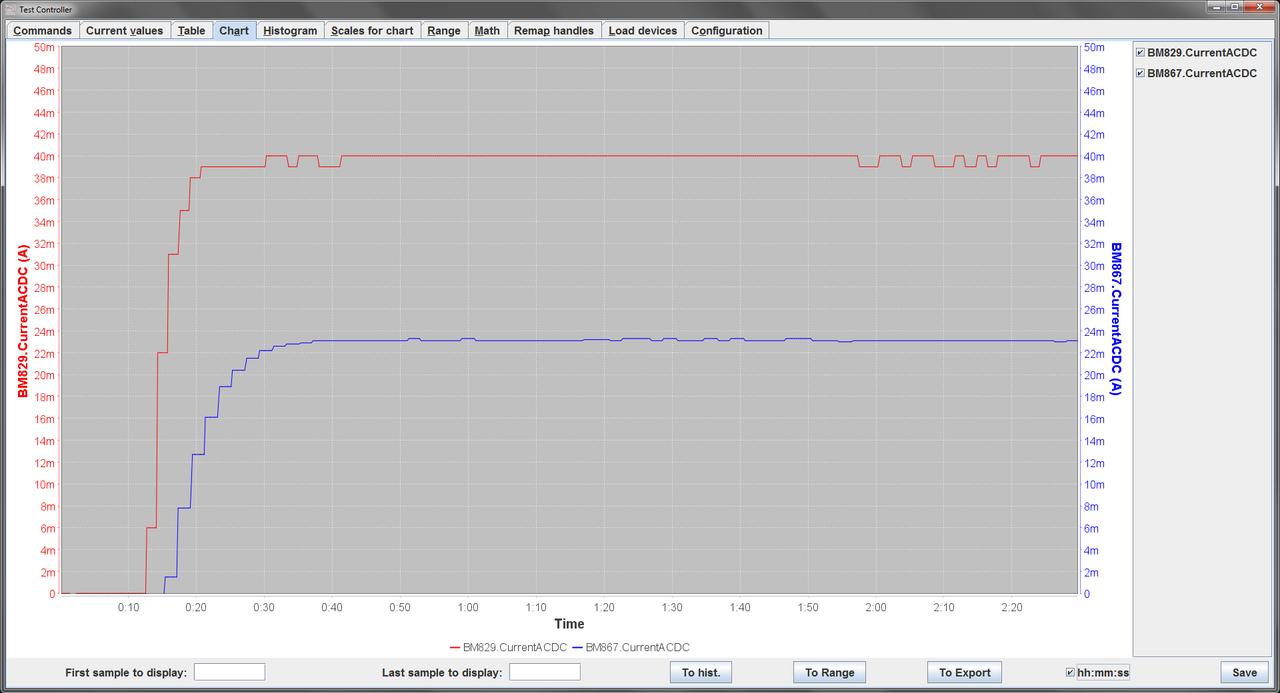Click the 2:00 time axis label

click(875, 607)
